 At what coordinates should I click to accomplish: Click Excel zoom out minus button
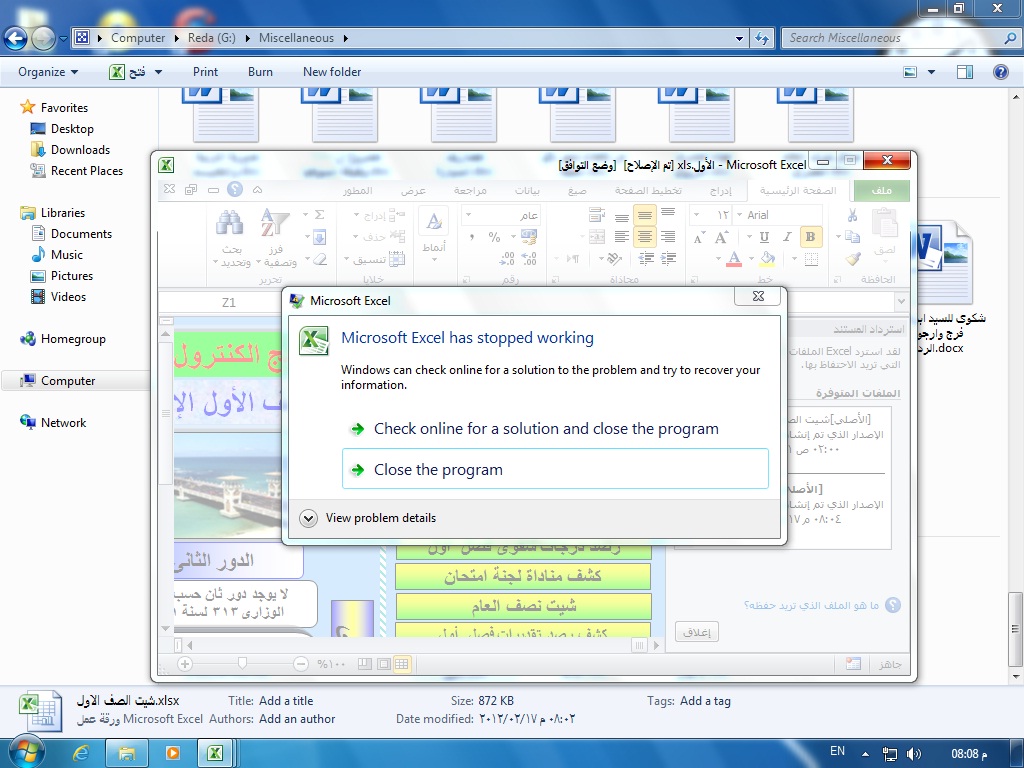click(300, 664)
